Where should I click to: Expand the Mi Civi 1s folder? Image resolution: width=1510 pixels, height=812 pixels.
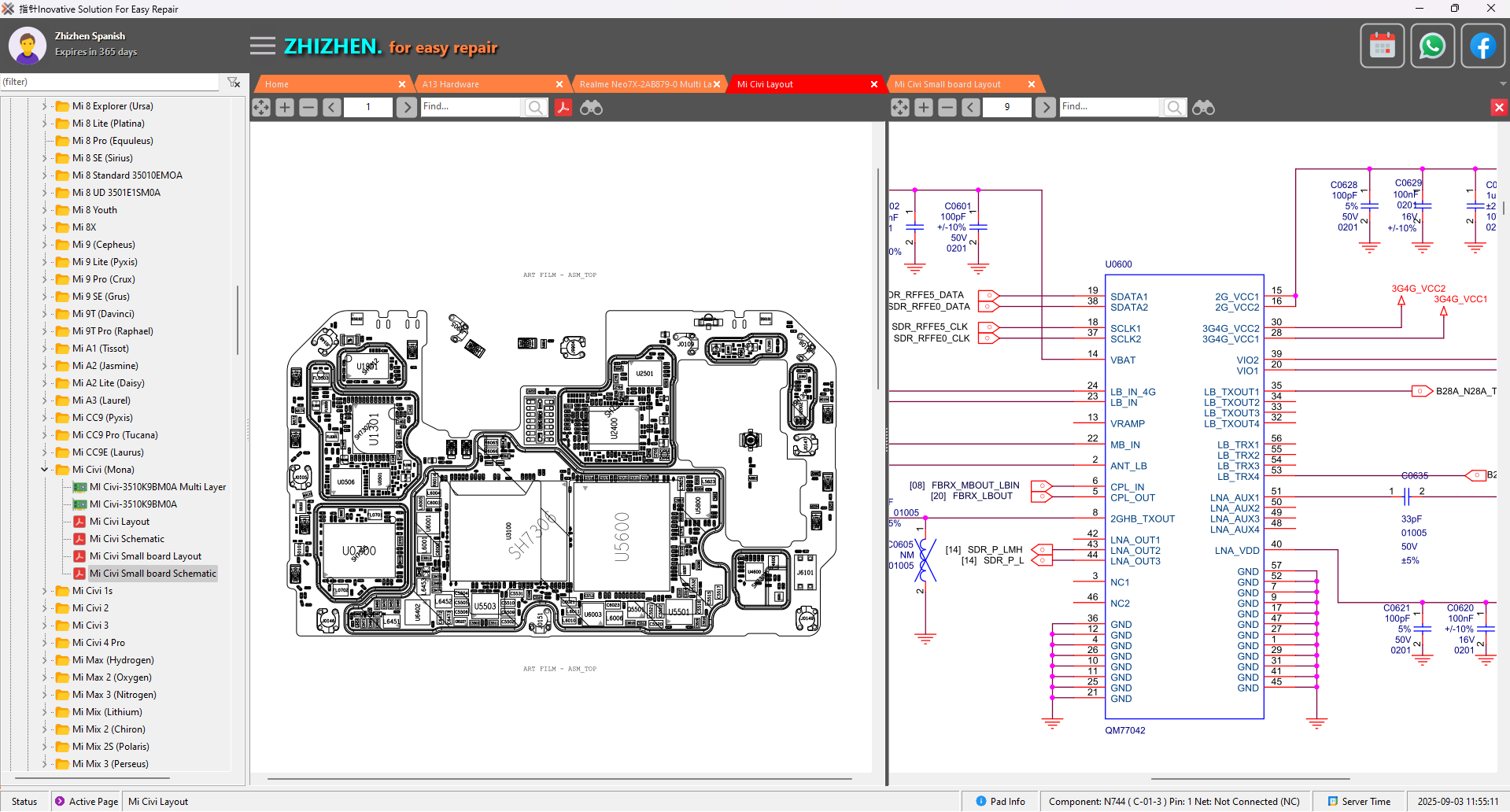point(44,591)
